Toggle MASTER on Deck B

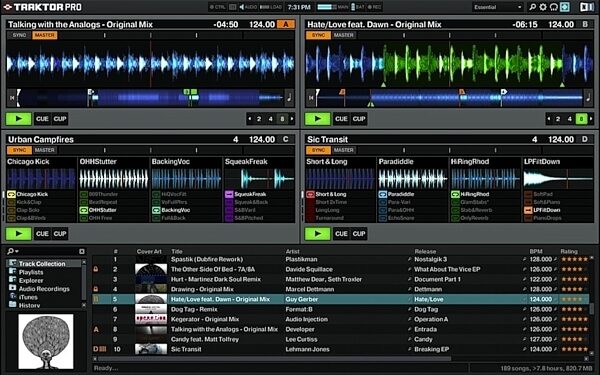[344, 35]
